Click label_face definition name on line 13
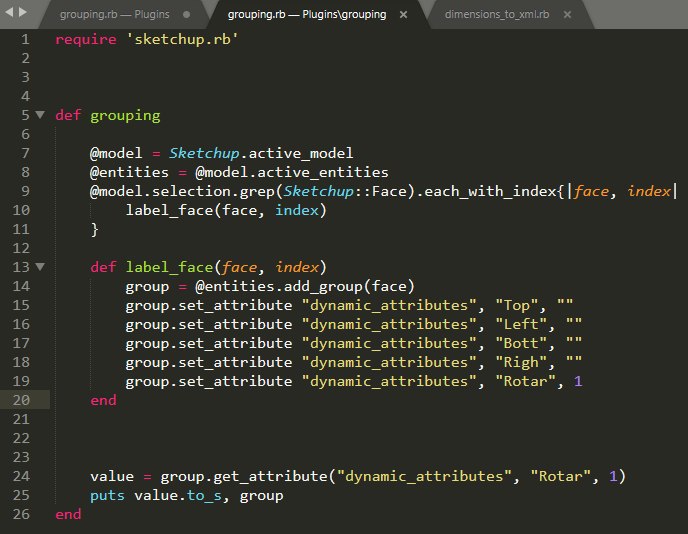The width and height of the screenshot is (688, 534). (x=169, y=267)
